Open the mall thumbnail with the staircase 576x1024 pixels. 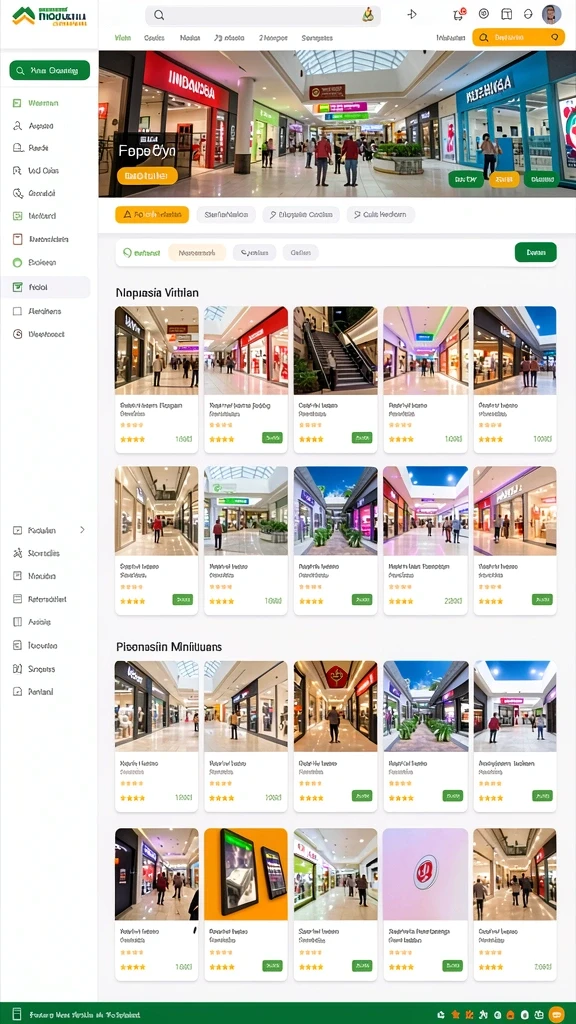pos(336,351)
